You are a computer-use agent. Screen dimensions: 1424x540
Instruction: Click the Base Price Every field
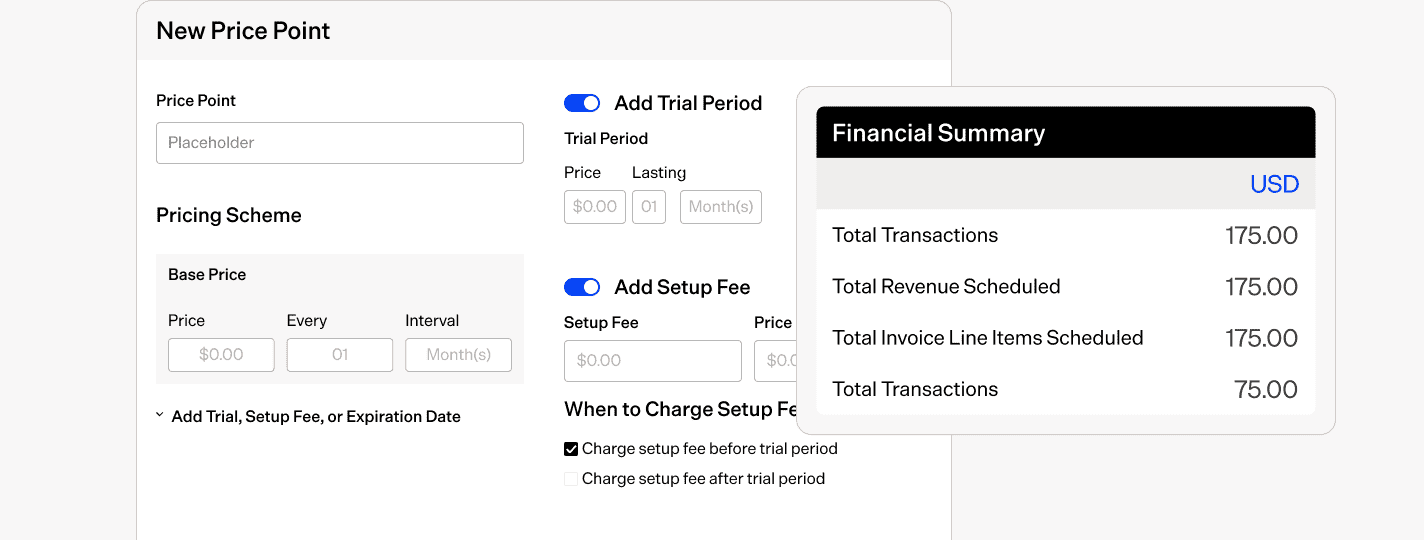(340, 355)
